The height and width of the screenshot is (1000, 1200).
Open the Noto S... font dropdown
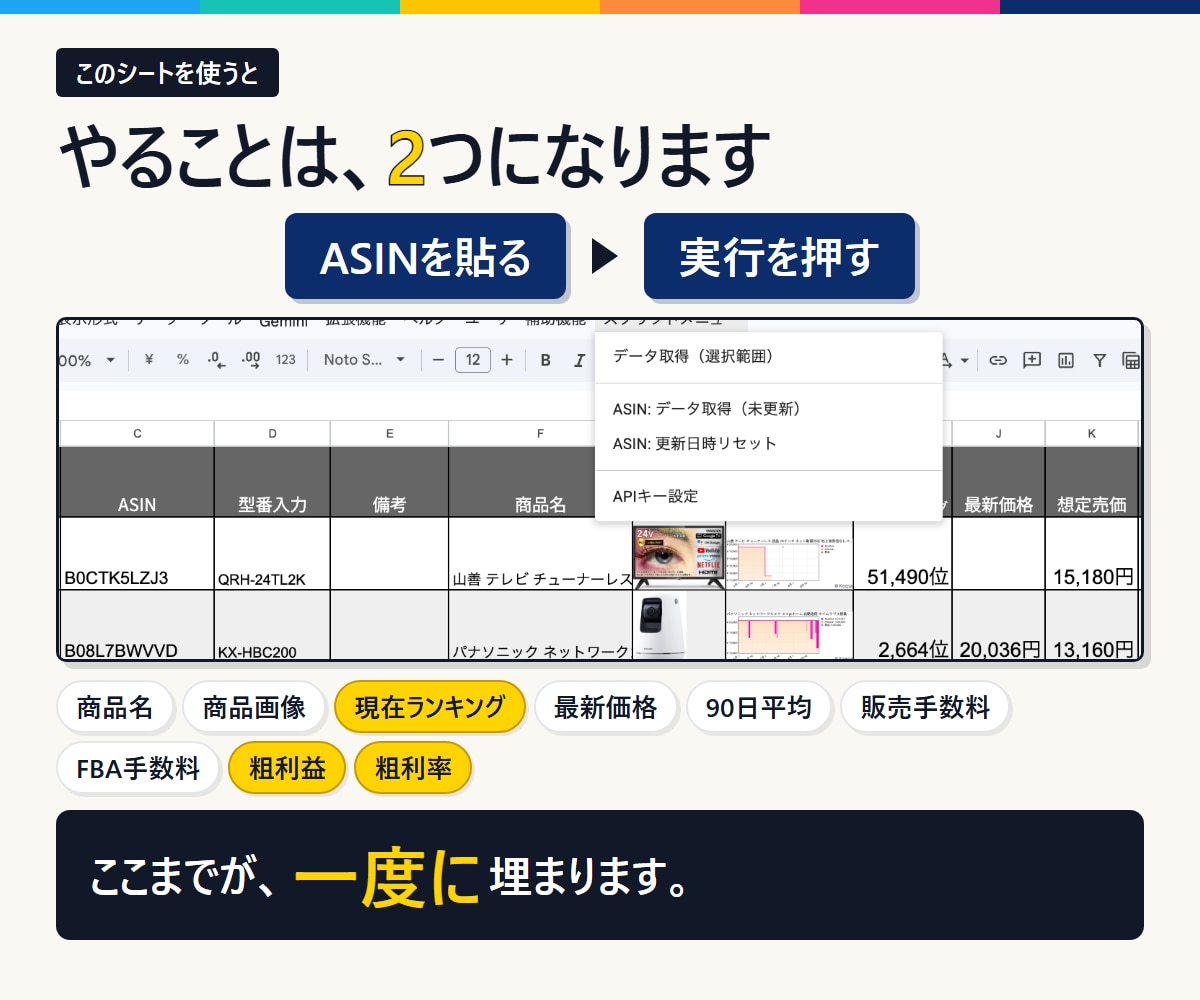(364, 360)
